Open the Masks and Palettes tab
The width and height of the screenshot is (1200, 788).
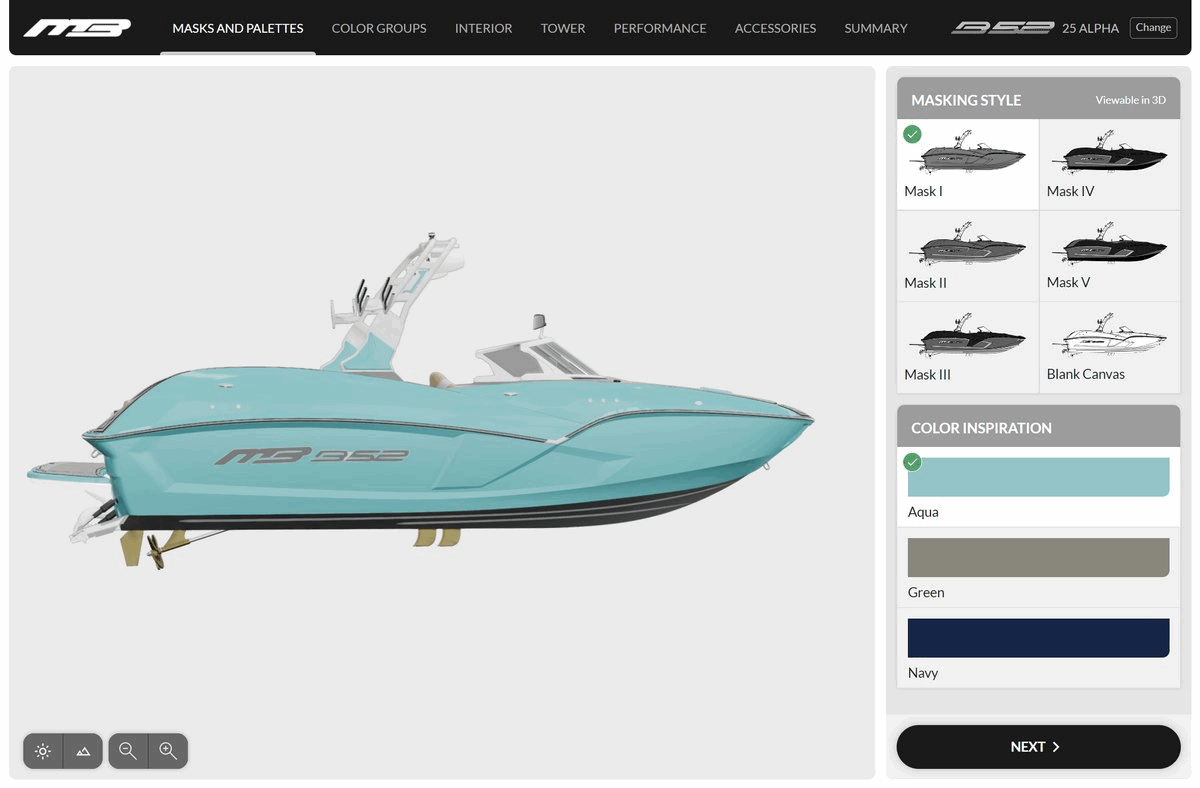click(238, 28)
